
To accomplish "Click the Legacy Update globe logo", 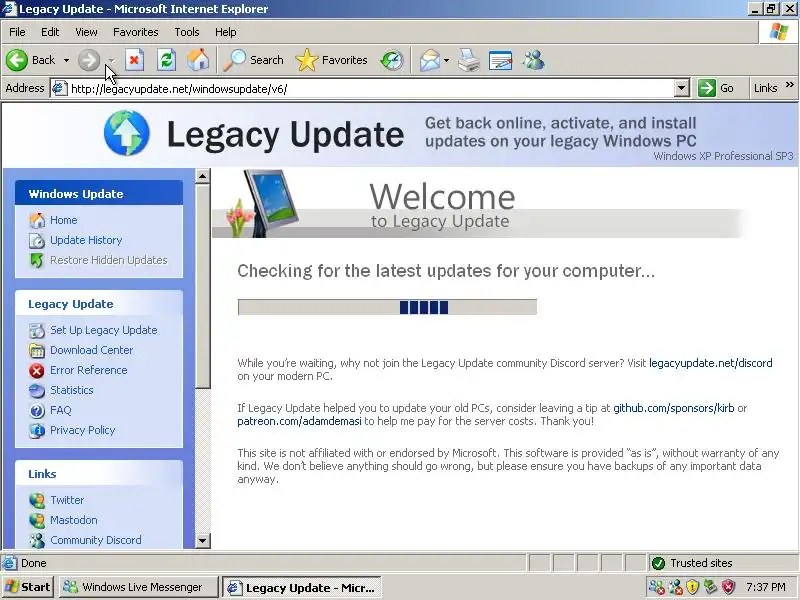I will pyautogui.click(x=127, y=133).
